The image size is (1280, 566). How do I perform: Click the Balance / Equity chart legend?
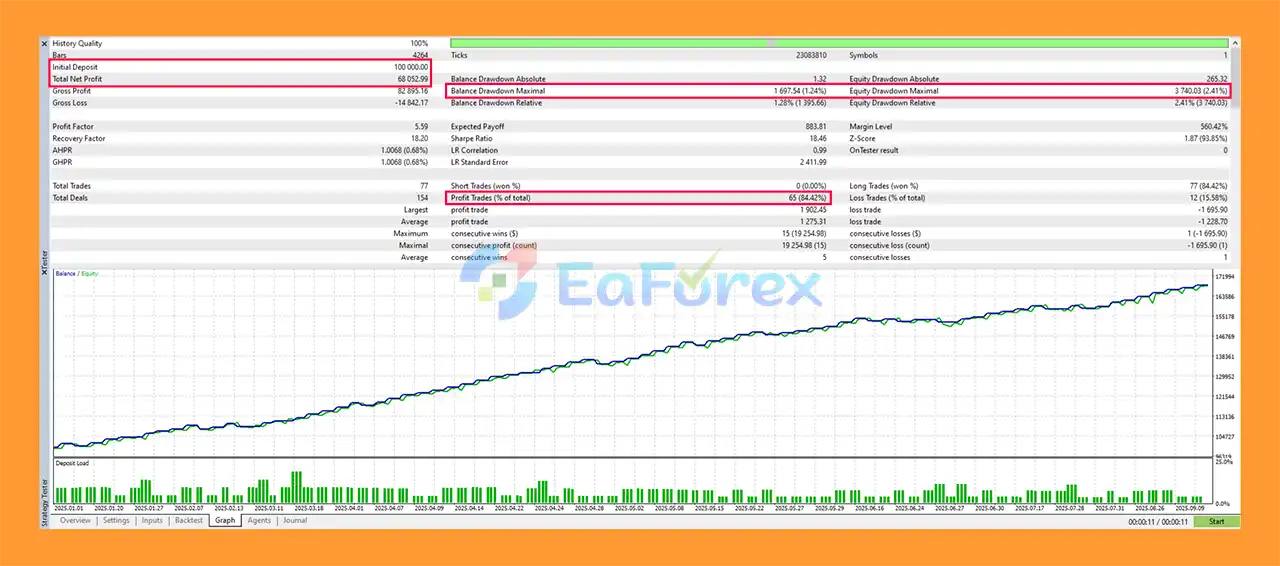[78, 273]
